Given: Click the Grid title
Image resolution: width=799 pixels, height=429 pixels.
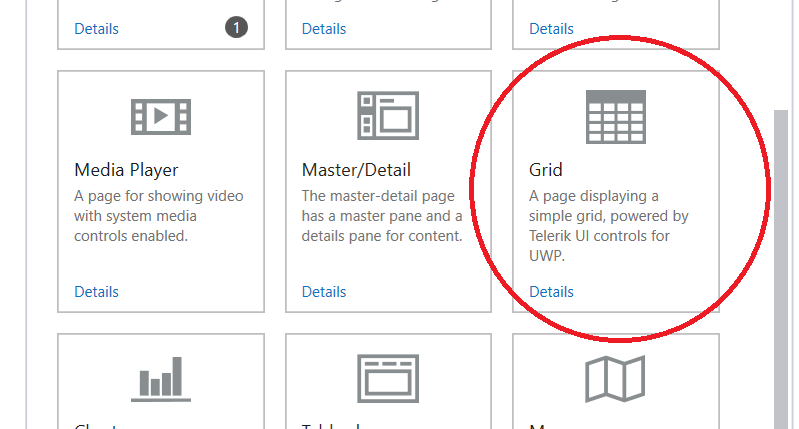Looking at the screenshot, I should point(546,170).
